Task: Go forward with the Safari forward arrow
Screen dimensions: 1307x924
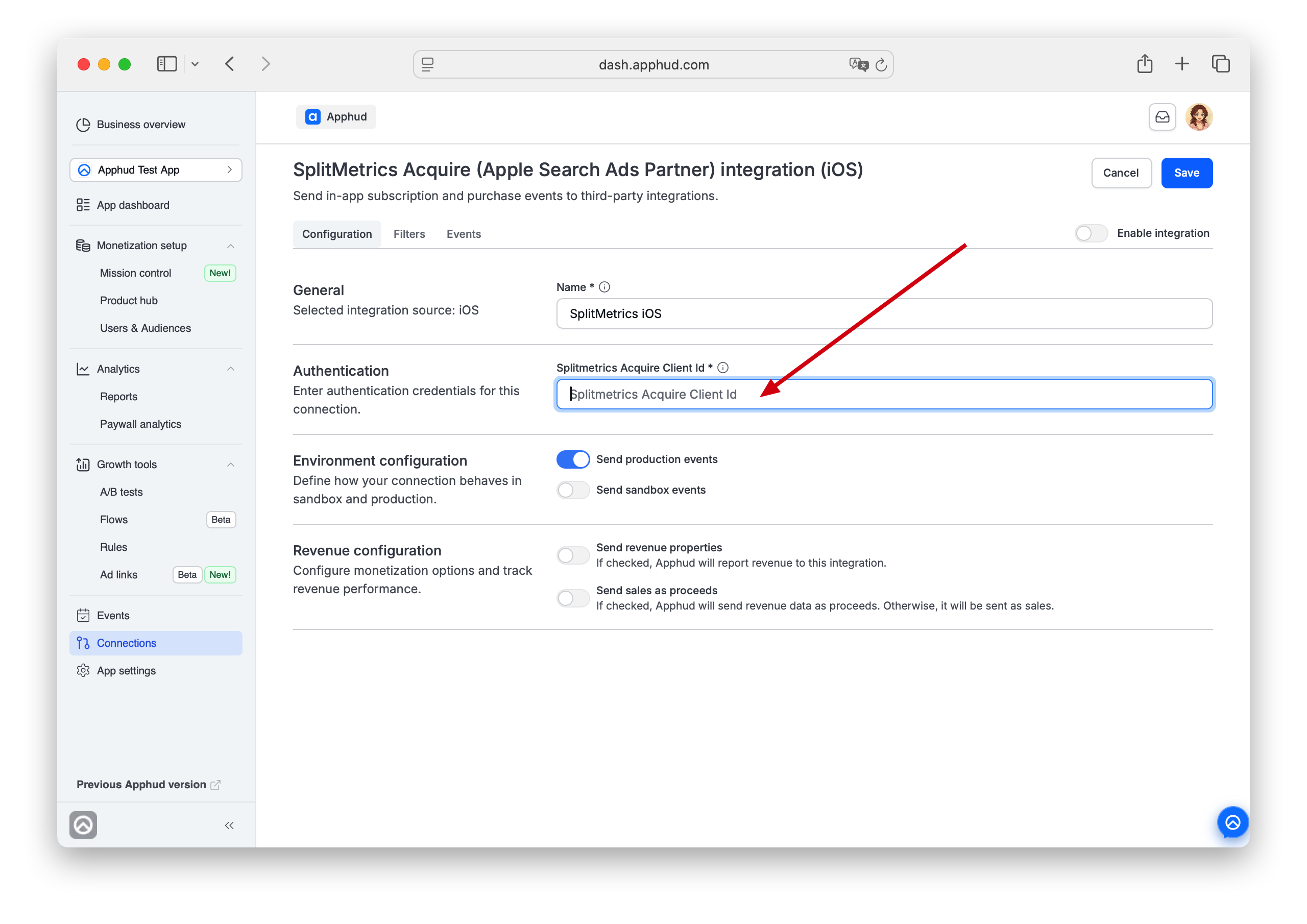Action: click(266, 64)
